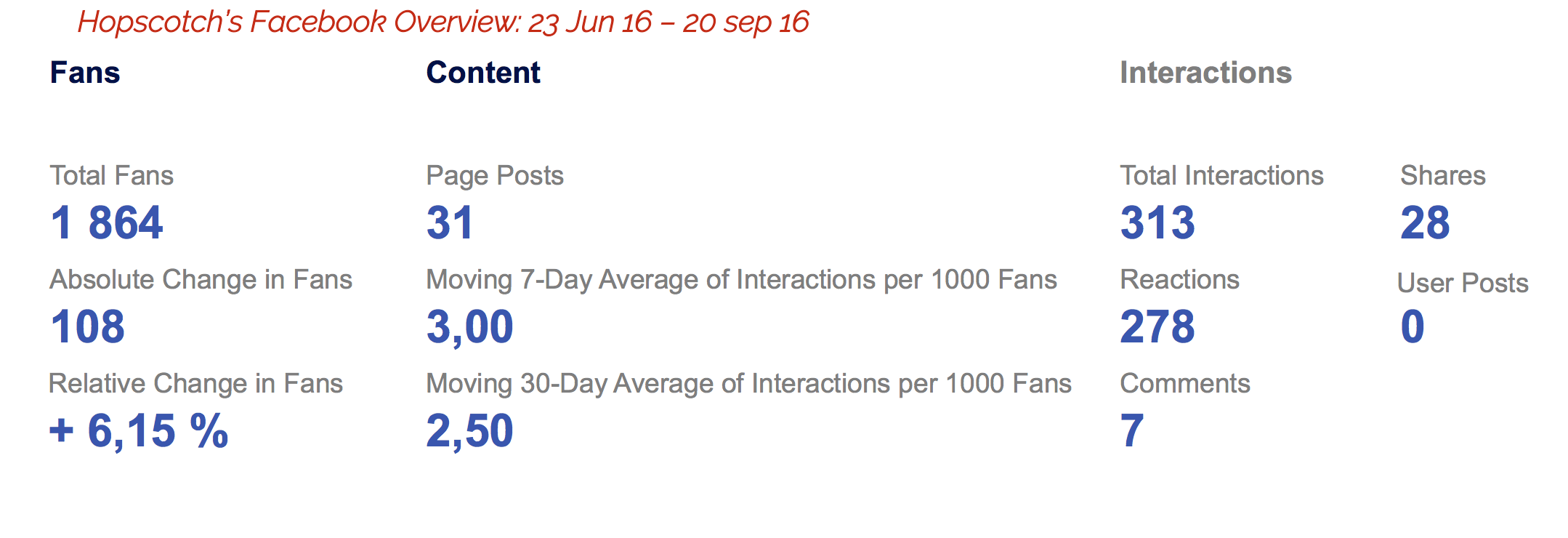Image resolution: width=1568 pixels, height=538 pixels.
Task: Click the Relative Change in Fans label
Action: click(x=195, y=383)
